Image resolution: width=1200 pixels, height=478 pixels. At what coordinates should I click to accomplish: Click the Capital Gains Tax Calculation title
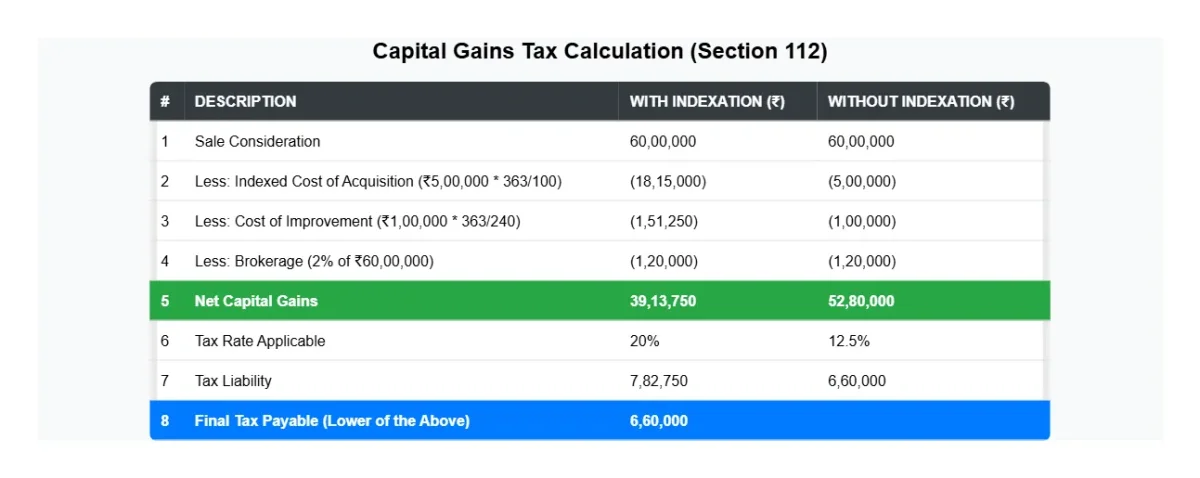pyautogui.click(x=600, y=51)
